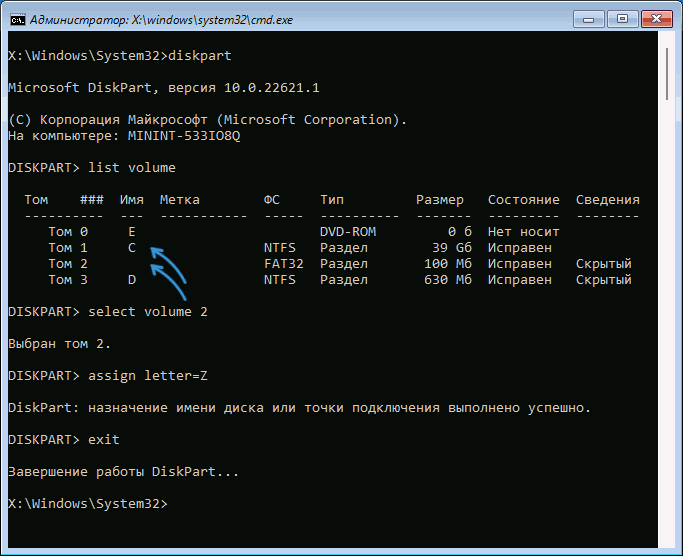Click the 'exit' command text
The height and width of the screenshot is (556, 683).
pyautogui.click(x=104, y=440)
